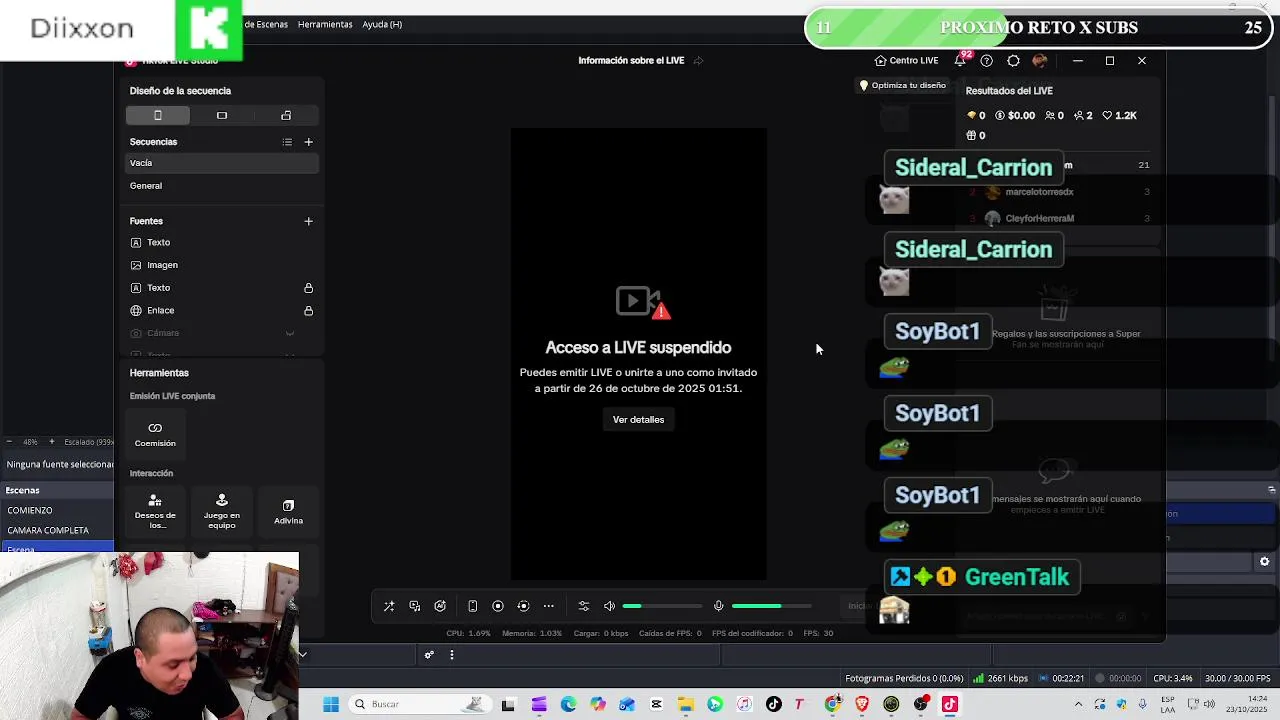
Task: Add a new sequence with plus icon
Action: pos(308,142)
